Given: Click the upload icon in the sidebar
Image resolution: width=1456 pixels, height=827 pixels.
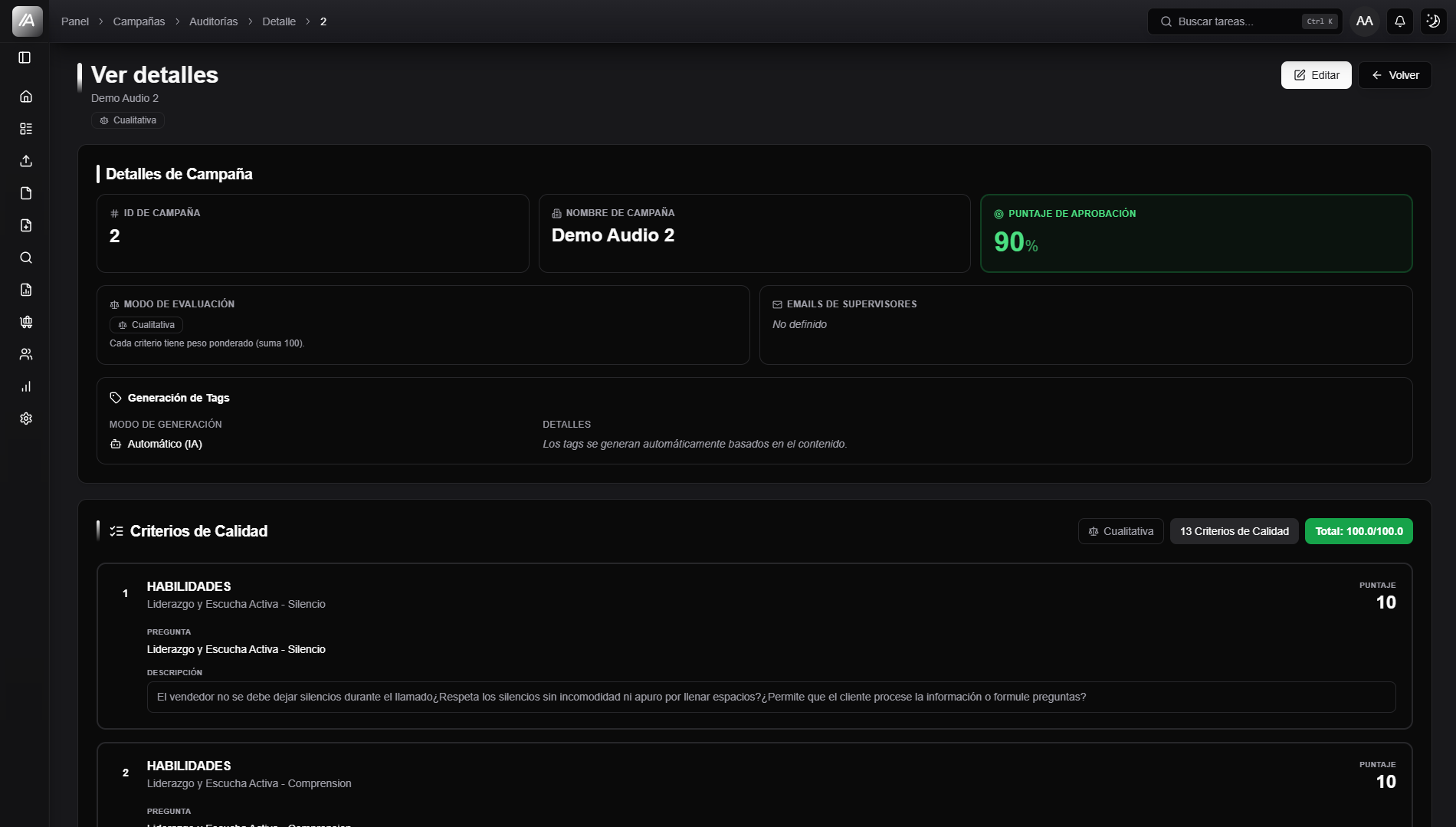Looking at the screenshot, I should [26, 161].
